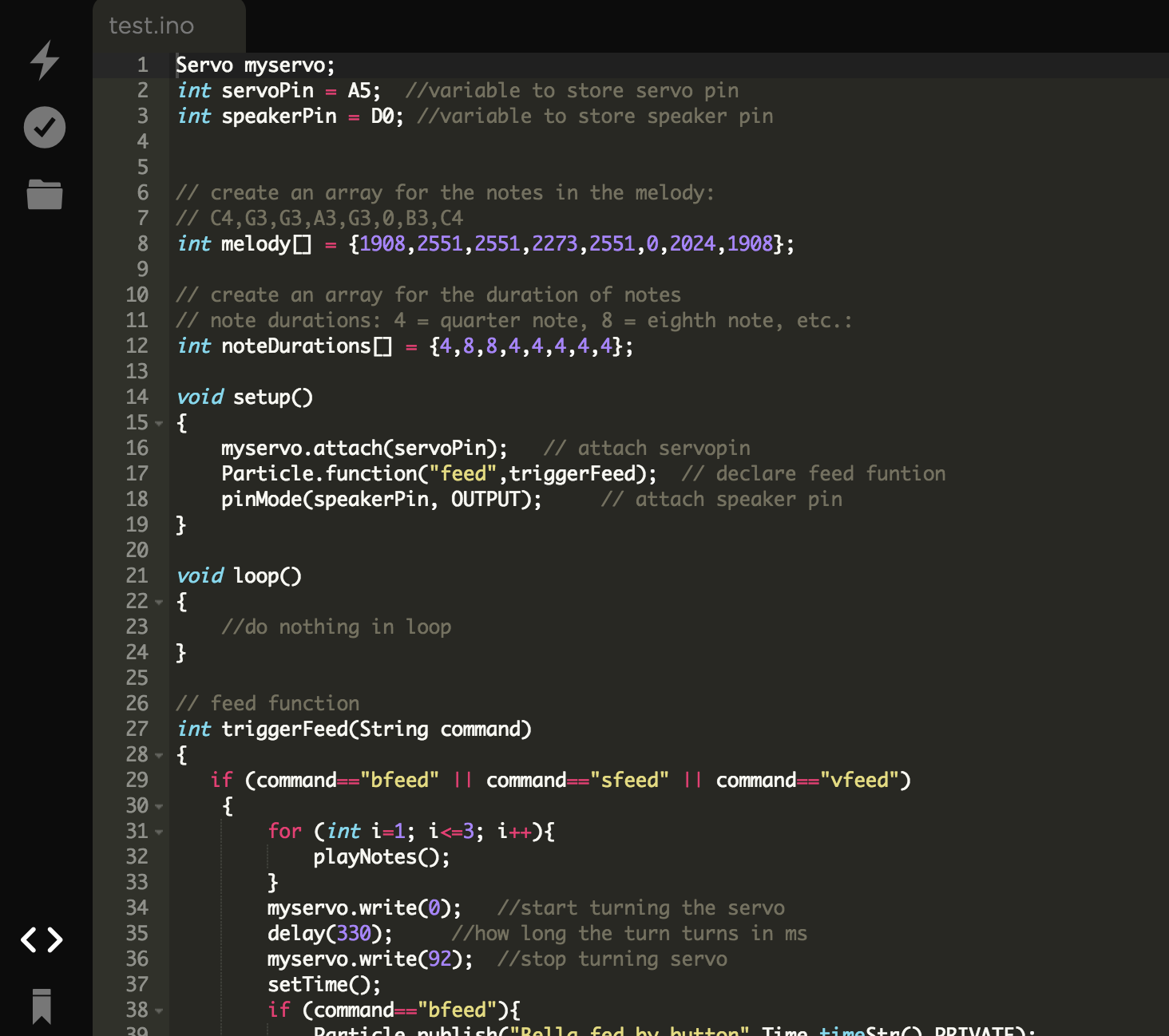1169x1036 pixels.
Task: Open the Libraries bookmark icon
Action: pos(42,1006)
